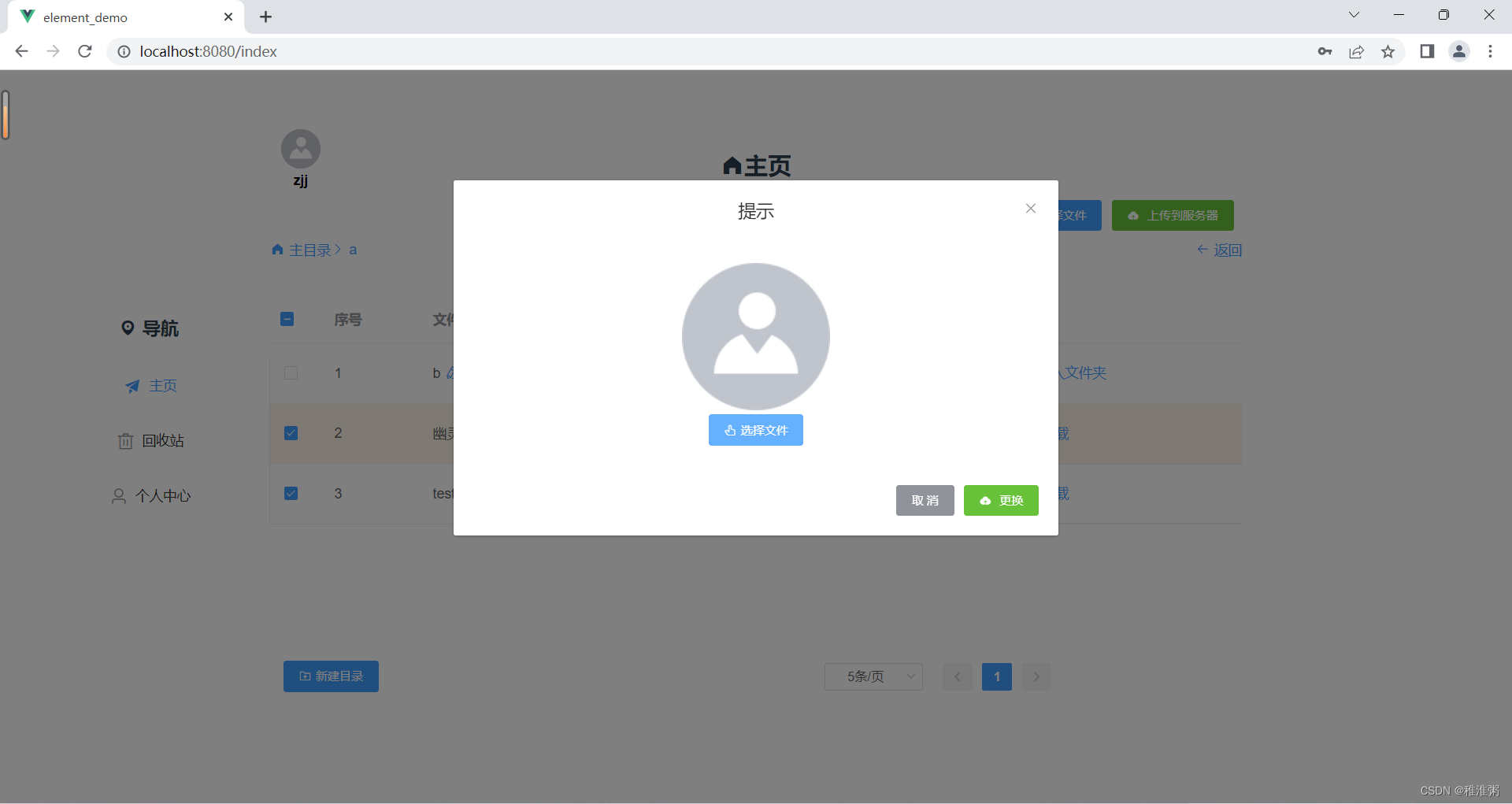Uncheck the row 3 test checkbox
The image size is (1512, 804).
pyautogui.click(x=291, y=493)
